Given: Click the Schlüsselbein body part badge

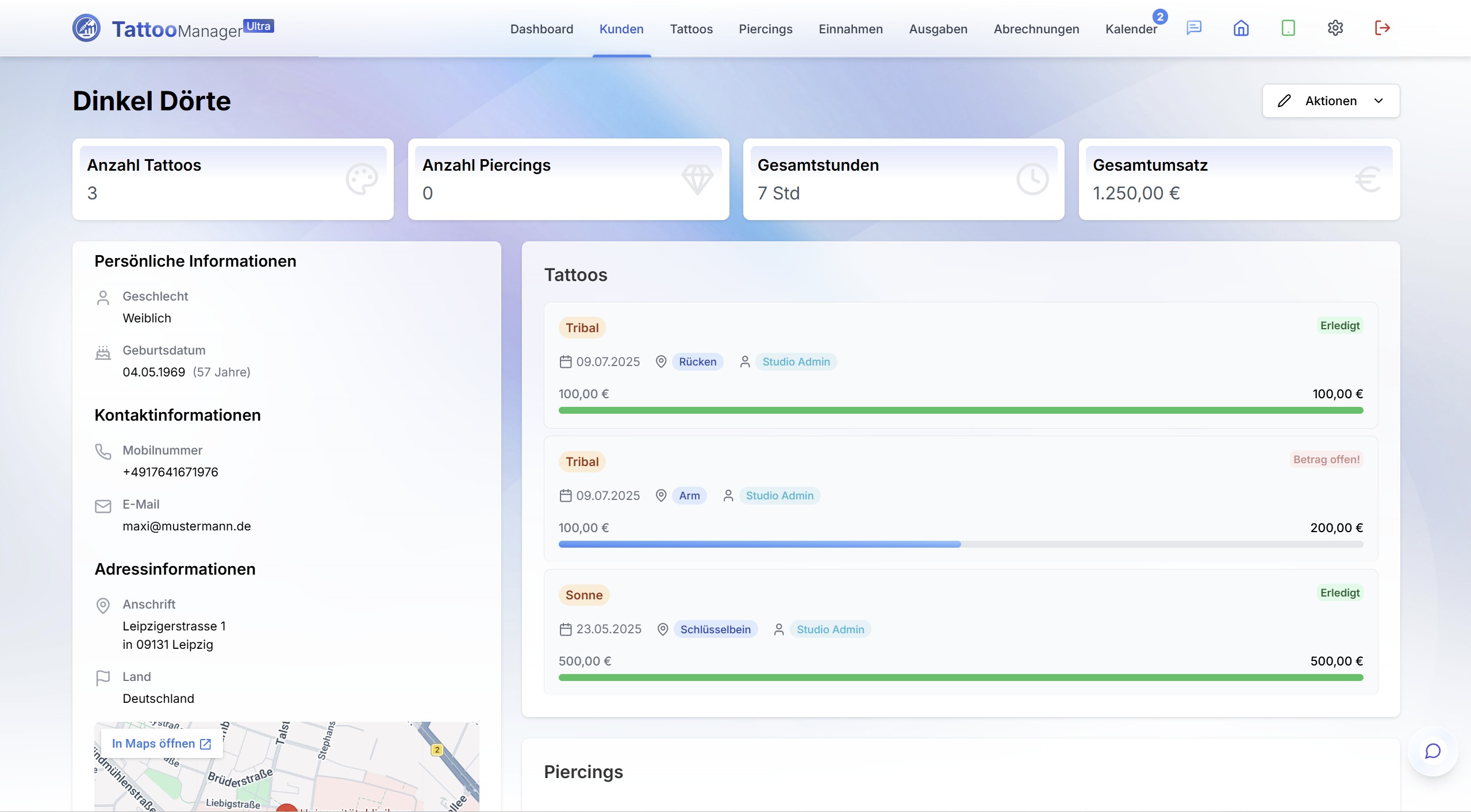Looking at the screenshot, I should 715,629.
